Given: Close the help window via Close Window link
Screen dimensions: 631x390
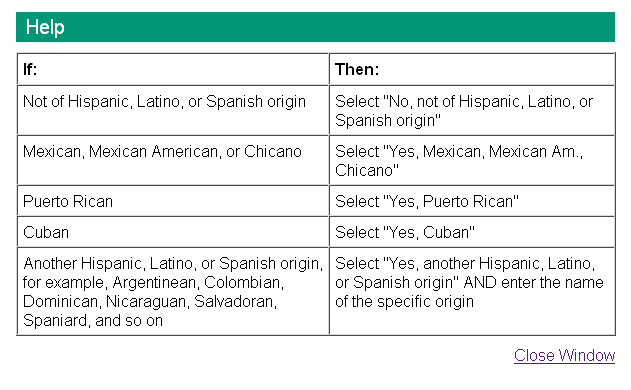Looking at the screenshot, I should [x=564, y=355].
